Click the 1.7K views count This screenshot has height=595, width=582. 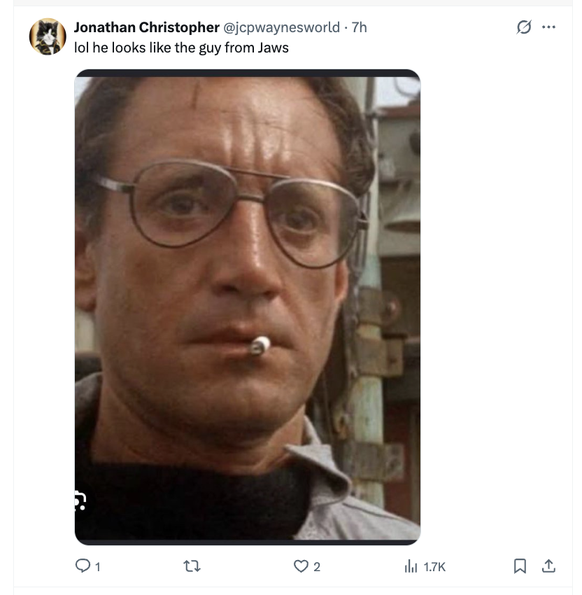434,567
